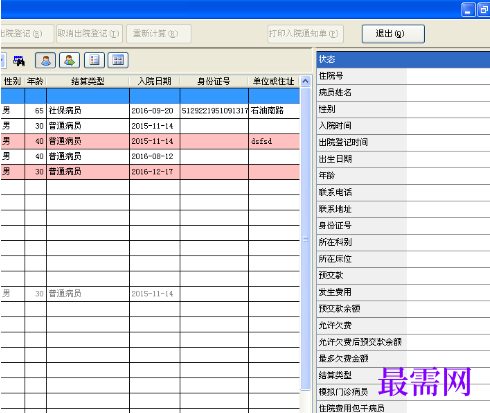Select the highlighted blank row at the top of the table

[x=150, y=96]
